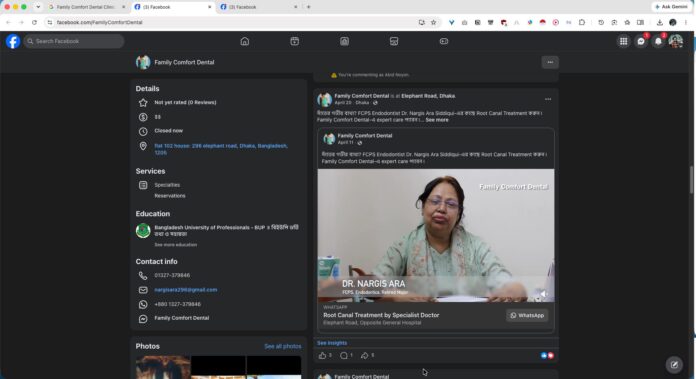Viewport: 696px width, 379px height.
Task: Open Messenger chats icon
Action: click(x=641, y=41)
